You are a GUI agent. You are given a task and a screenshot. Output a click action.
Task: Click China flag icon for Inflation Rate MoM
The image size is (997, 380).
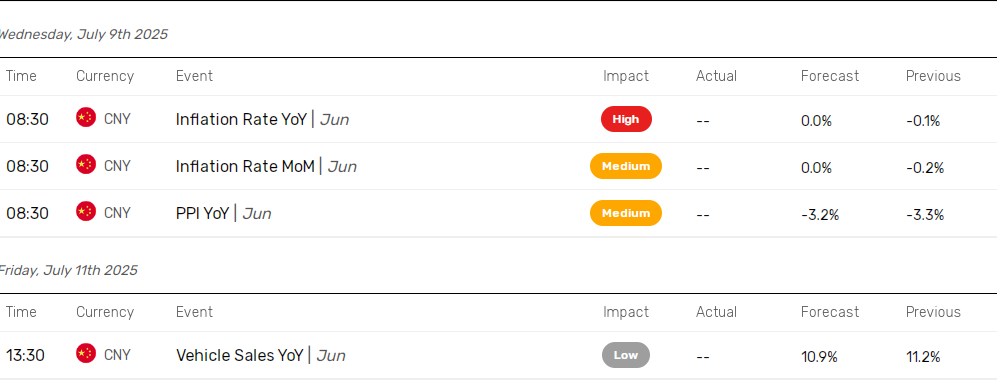[86, 165]
